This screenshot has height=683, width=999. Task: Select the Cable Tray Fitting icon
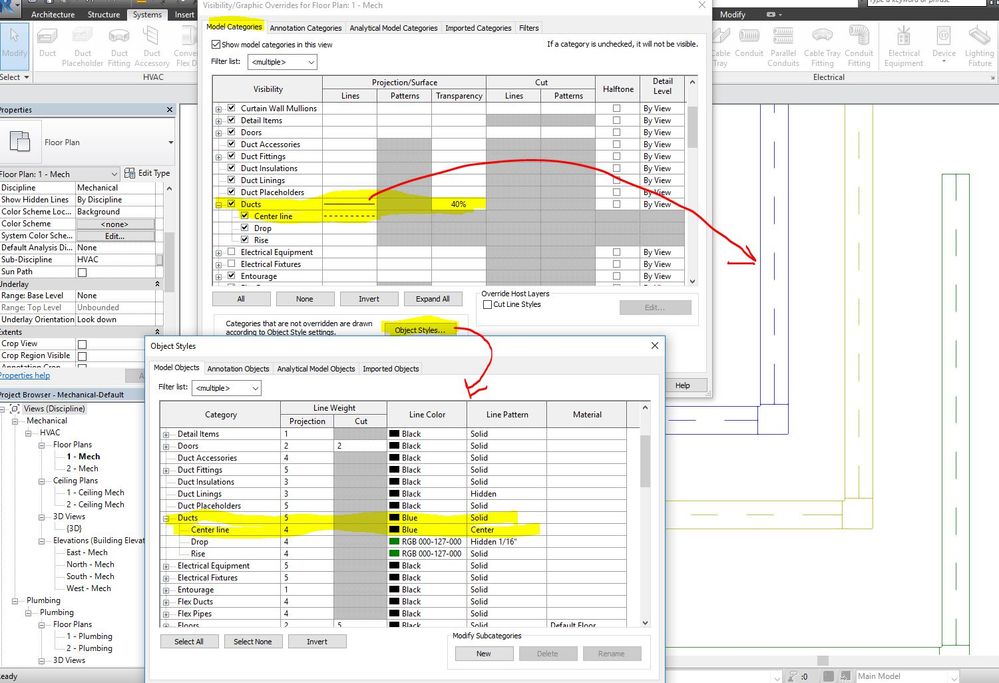[x=822, y=46]
